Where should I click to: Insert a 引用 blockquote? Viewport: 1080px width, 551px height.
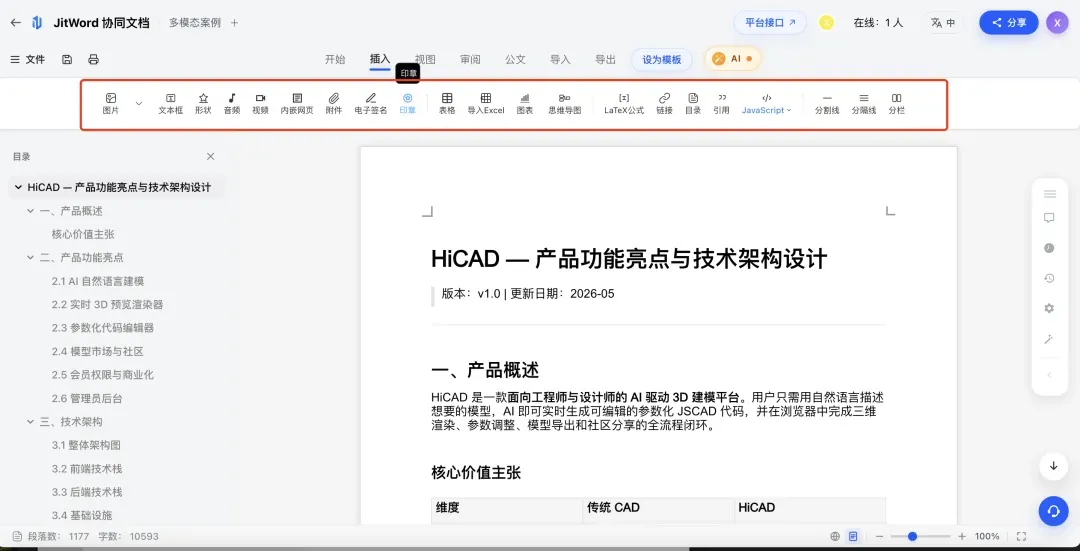pos(722,103)
